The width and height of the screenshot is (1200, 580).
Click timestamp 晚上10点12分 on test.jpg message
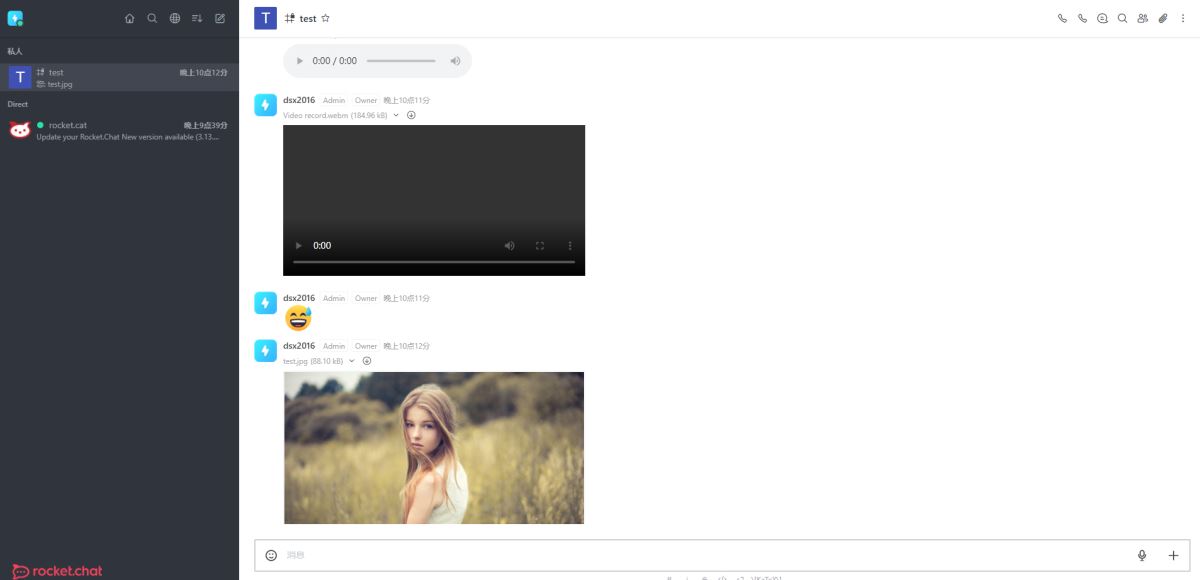coord(406,346)
